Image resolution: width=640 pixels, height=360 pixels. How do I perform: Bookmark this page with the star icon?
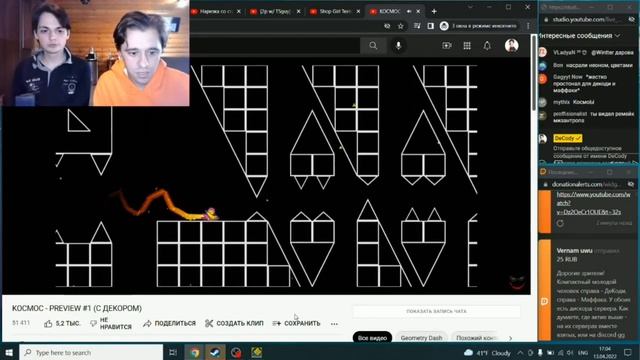401,26
